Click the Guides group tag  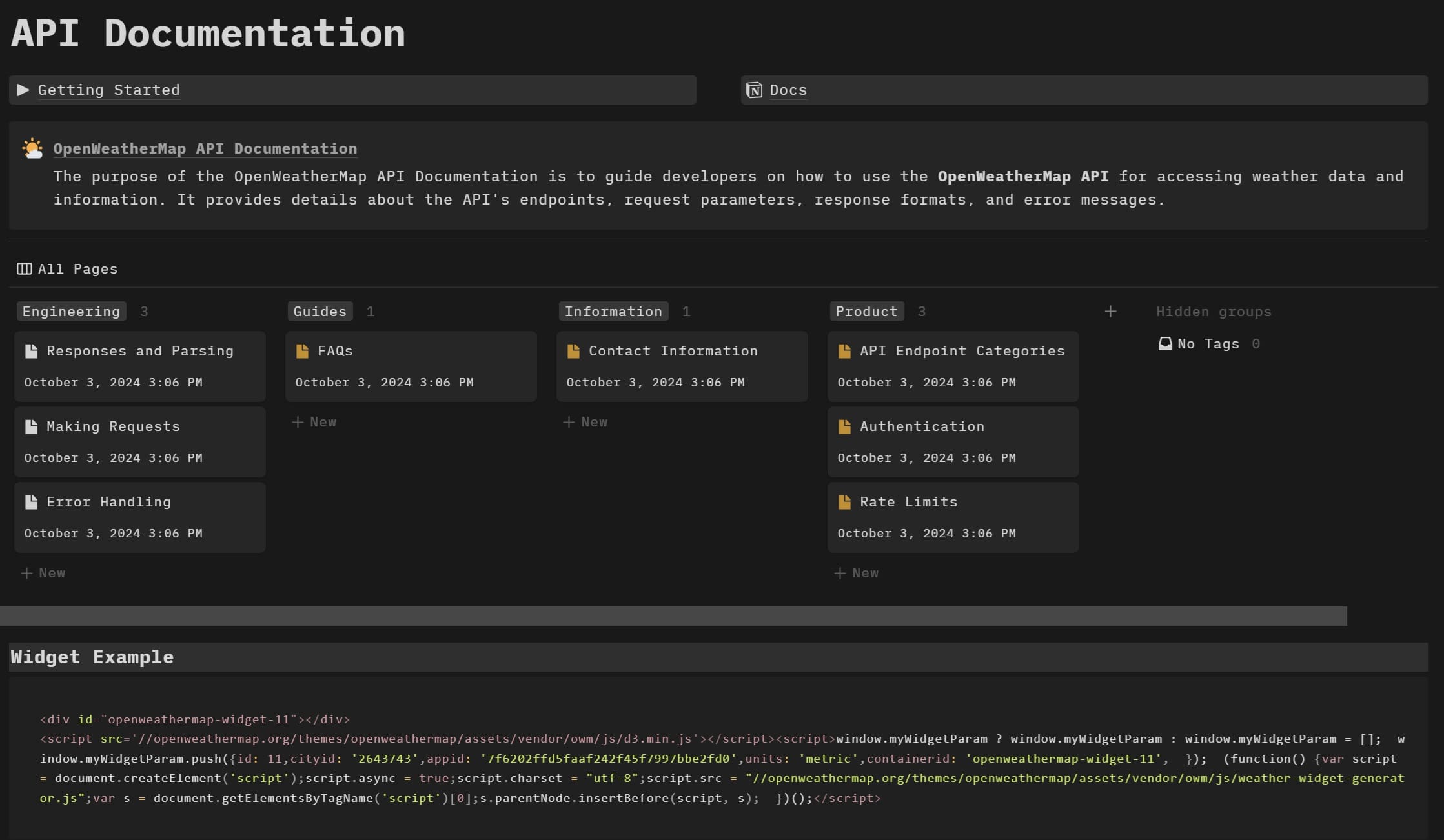click(x=320, y=312)
